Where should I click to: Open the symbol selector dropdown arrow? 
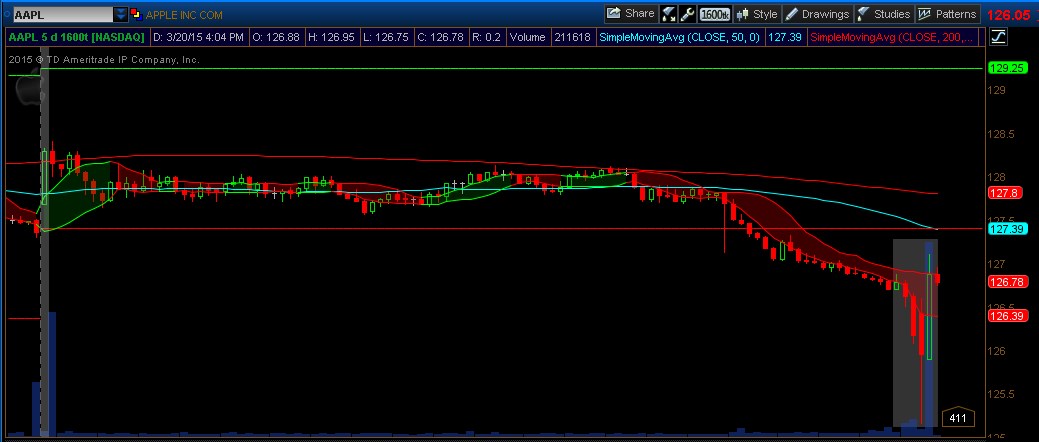click(121, 15)
